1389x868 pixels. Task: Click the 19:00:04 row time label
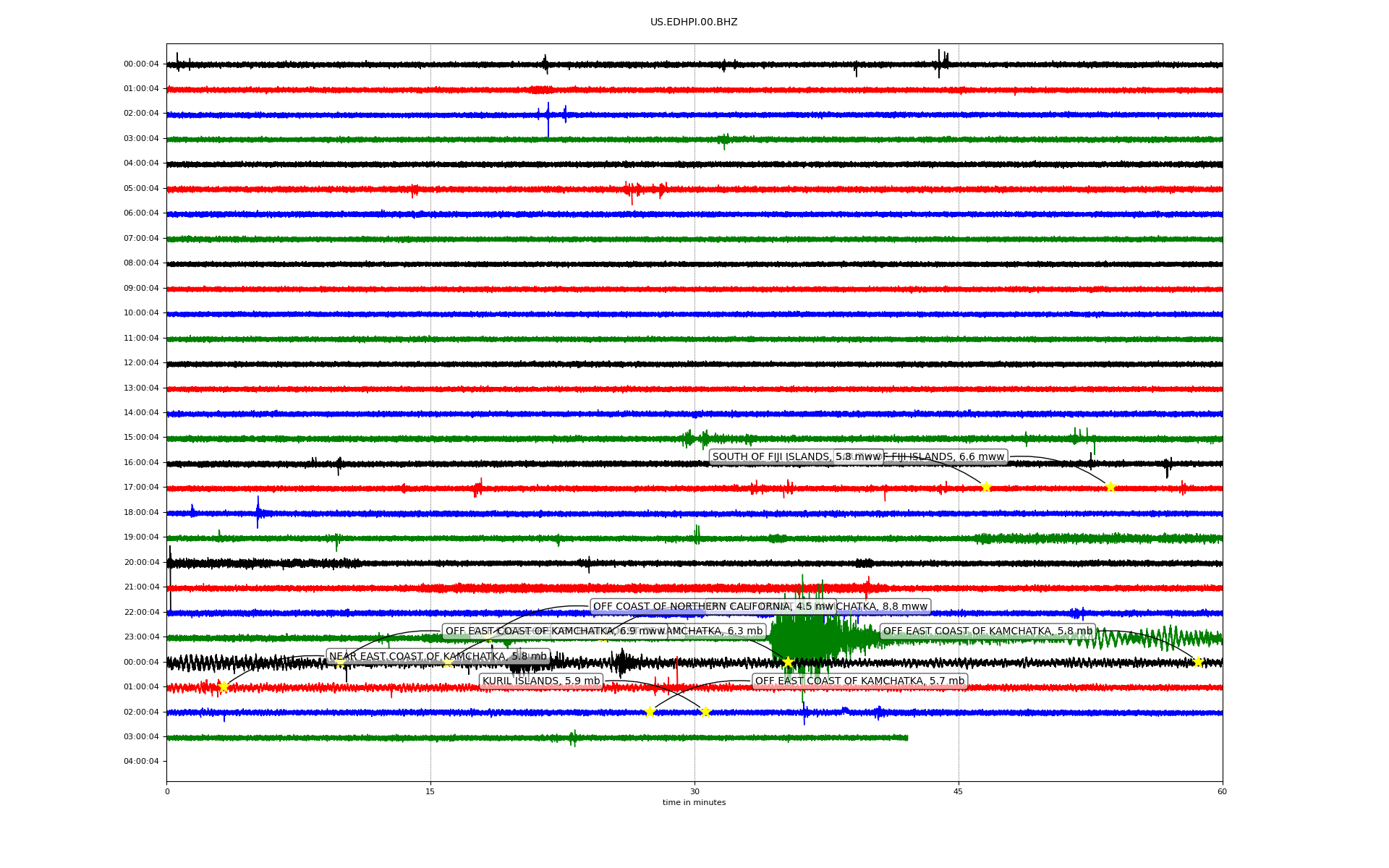coord(141,537)
